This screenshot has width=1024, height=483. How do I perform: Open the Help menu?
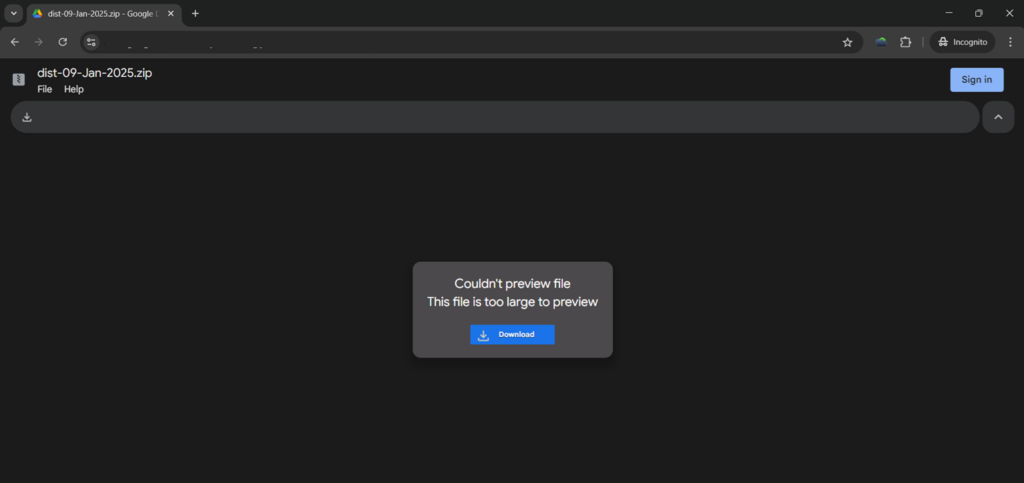[x=74, y=89]
